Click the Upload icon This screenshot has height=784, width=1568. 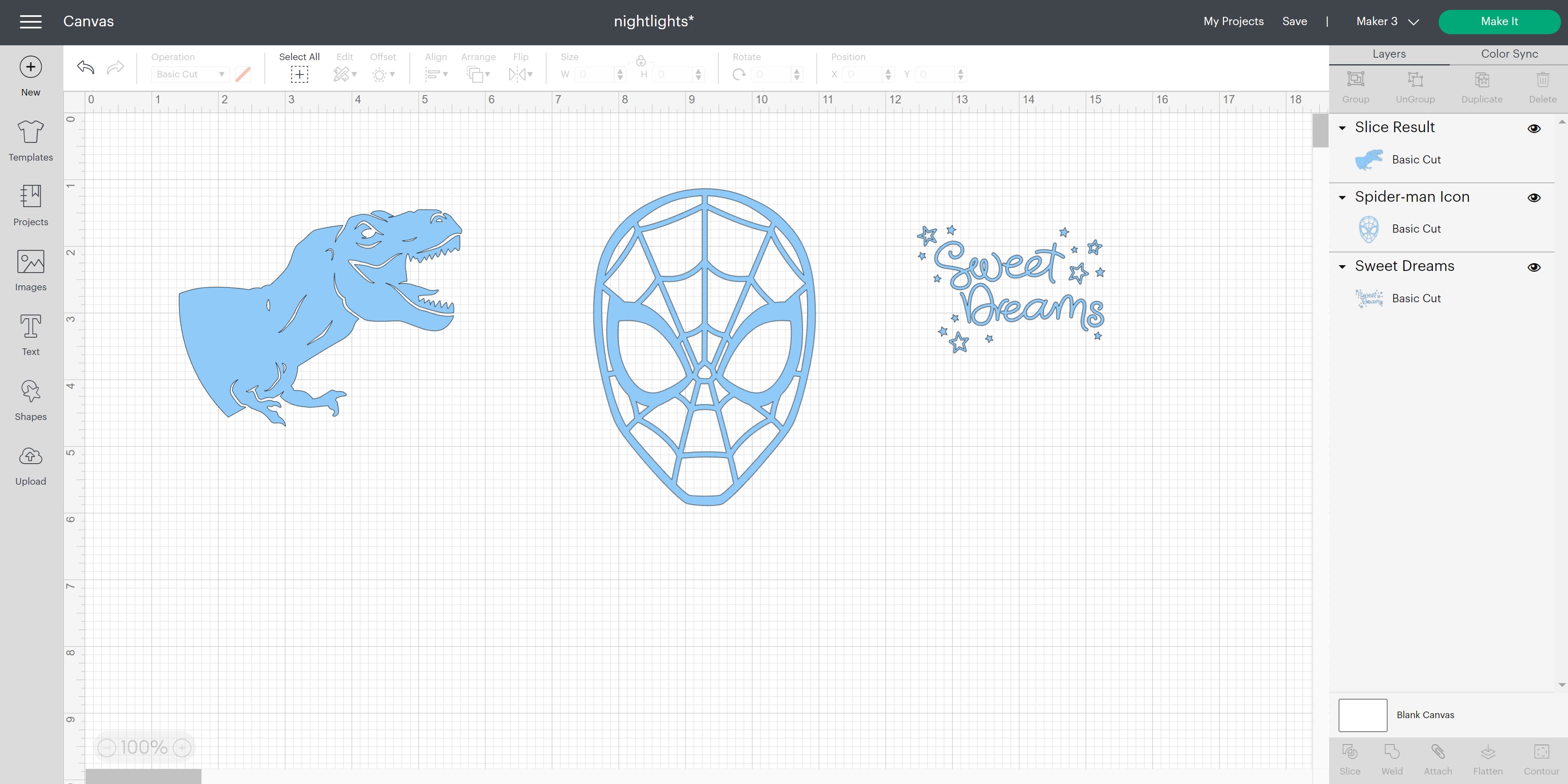point(30,465)
